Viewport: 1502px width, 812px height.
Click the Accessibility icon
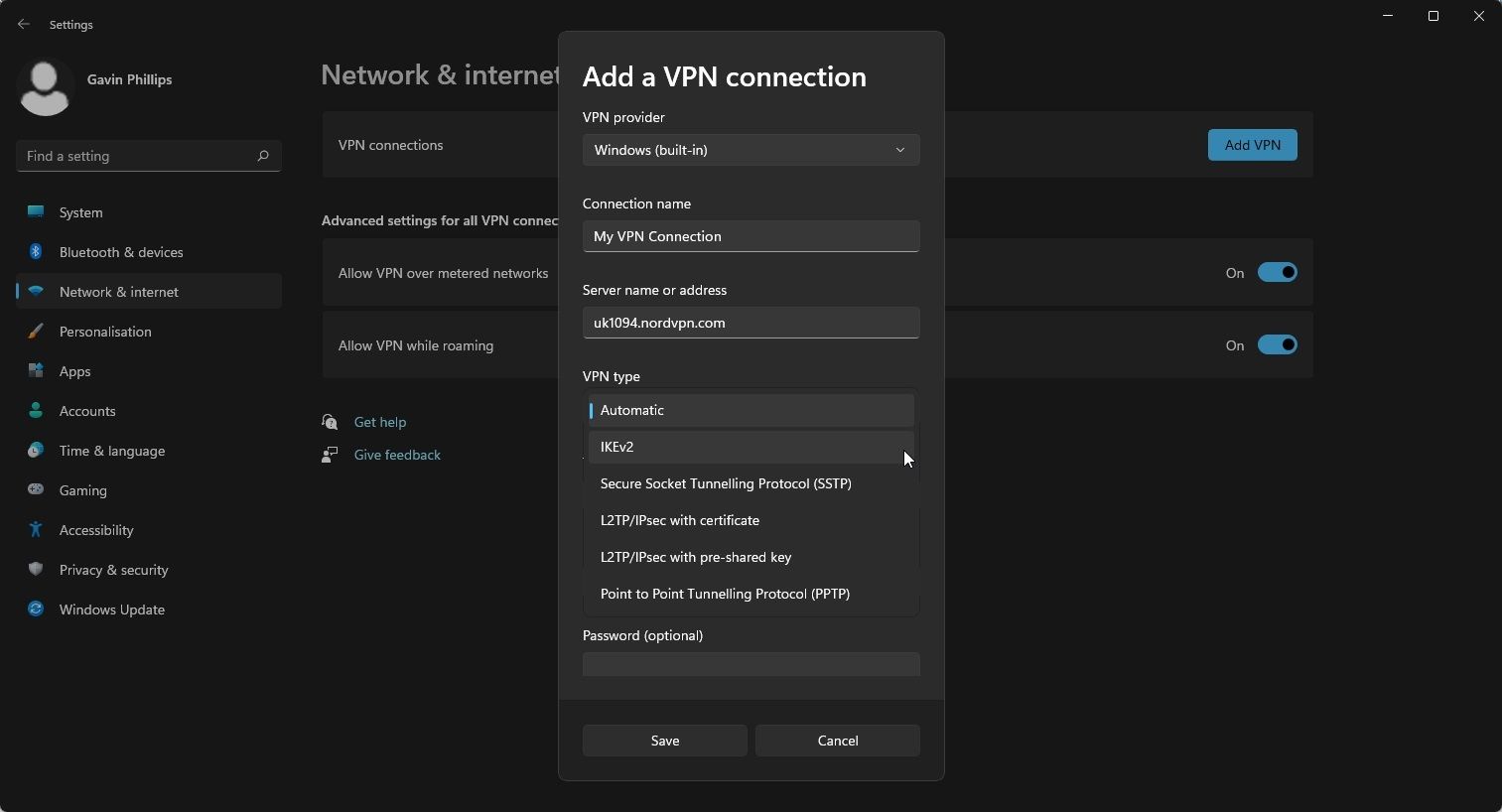tap(35, 530)
